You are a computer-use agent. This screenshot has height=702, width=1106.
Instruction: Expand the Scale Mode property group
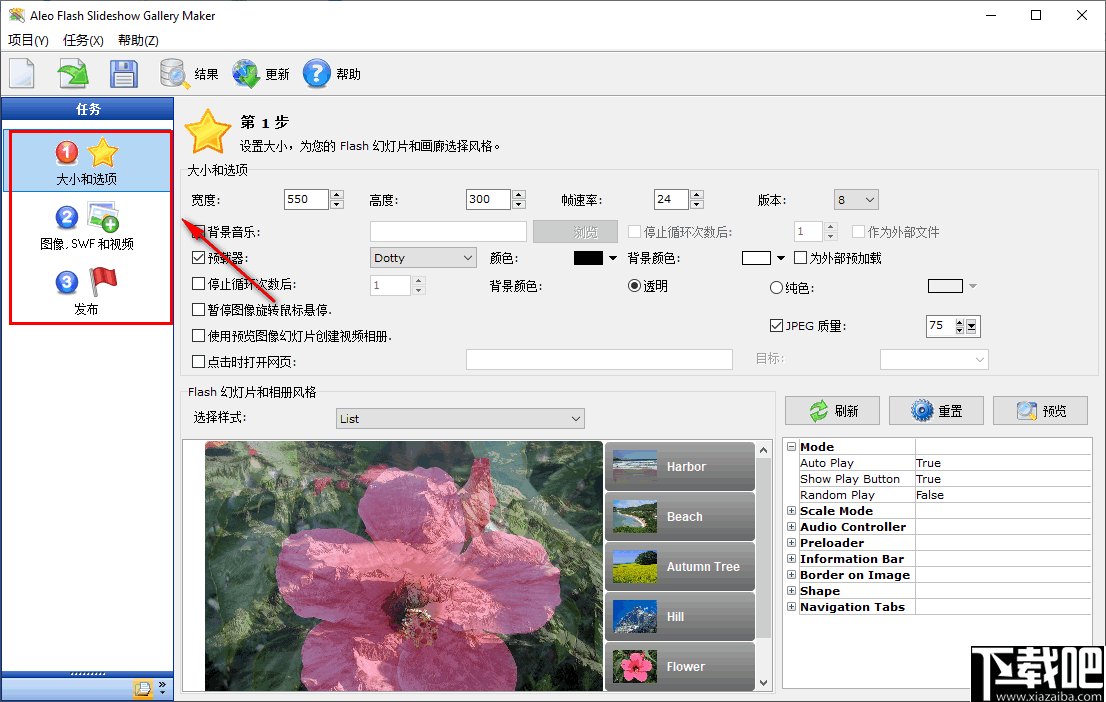791,511
